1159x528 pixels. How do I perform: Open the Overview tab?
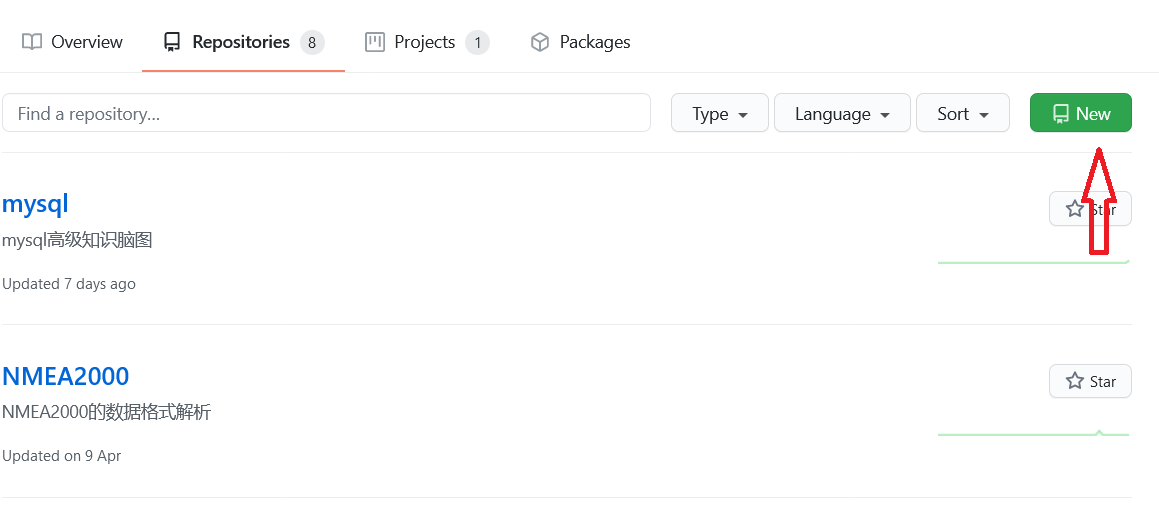point(72,42)
